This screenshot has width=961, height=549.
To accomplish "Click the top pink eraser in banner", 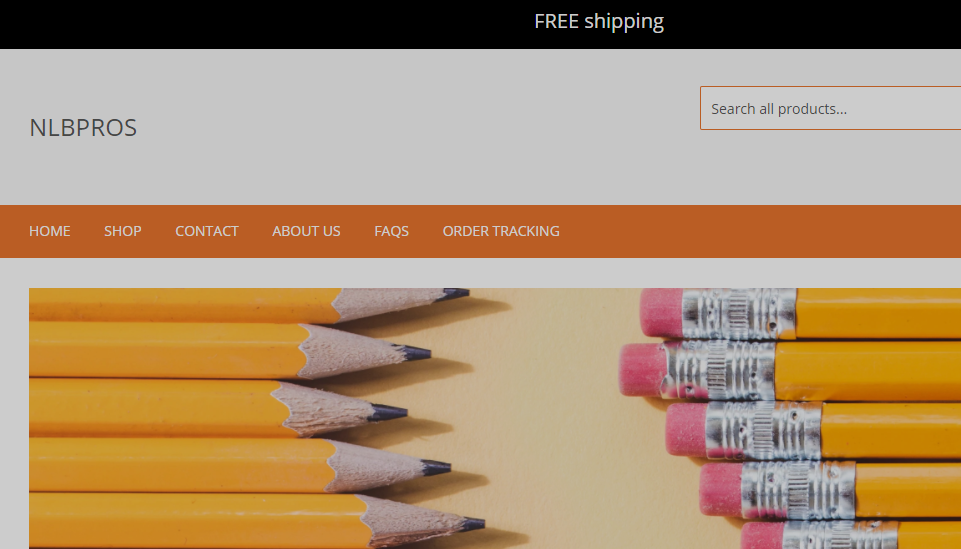I will (662, 312).
